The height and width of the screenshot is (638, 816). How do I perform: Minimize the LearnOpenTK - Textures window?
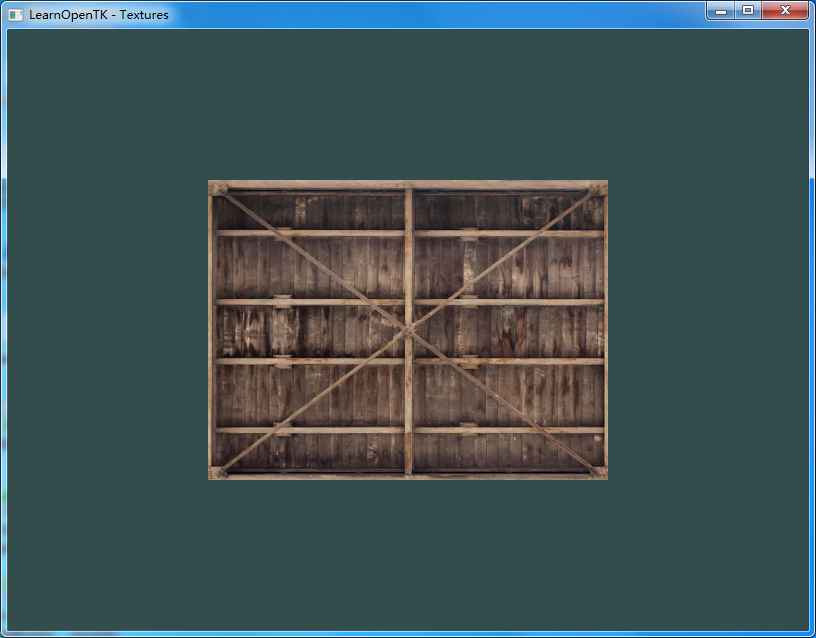coord(720,10)
